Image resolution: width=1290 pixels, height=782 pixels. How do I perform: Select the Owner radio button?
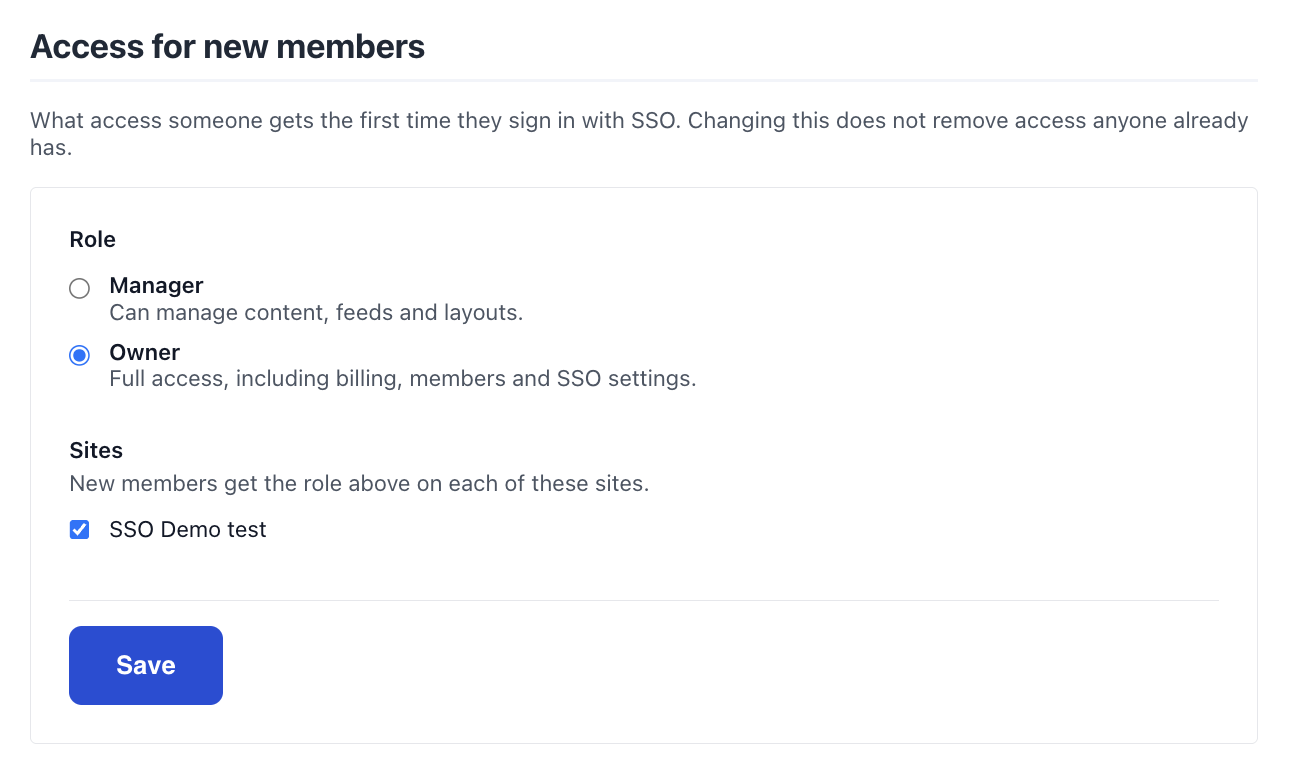coord(79,356)
